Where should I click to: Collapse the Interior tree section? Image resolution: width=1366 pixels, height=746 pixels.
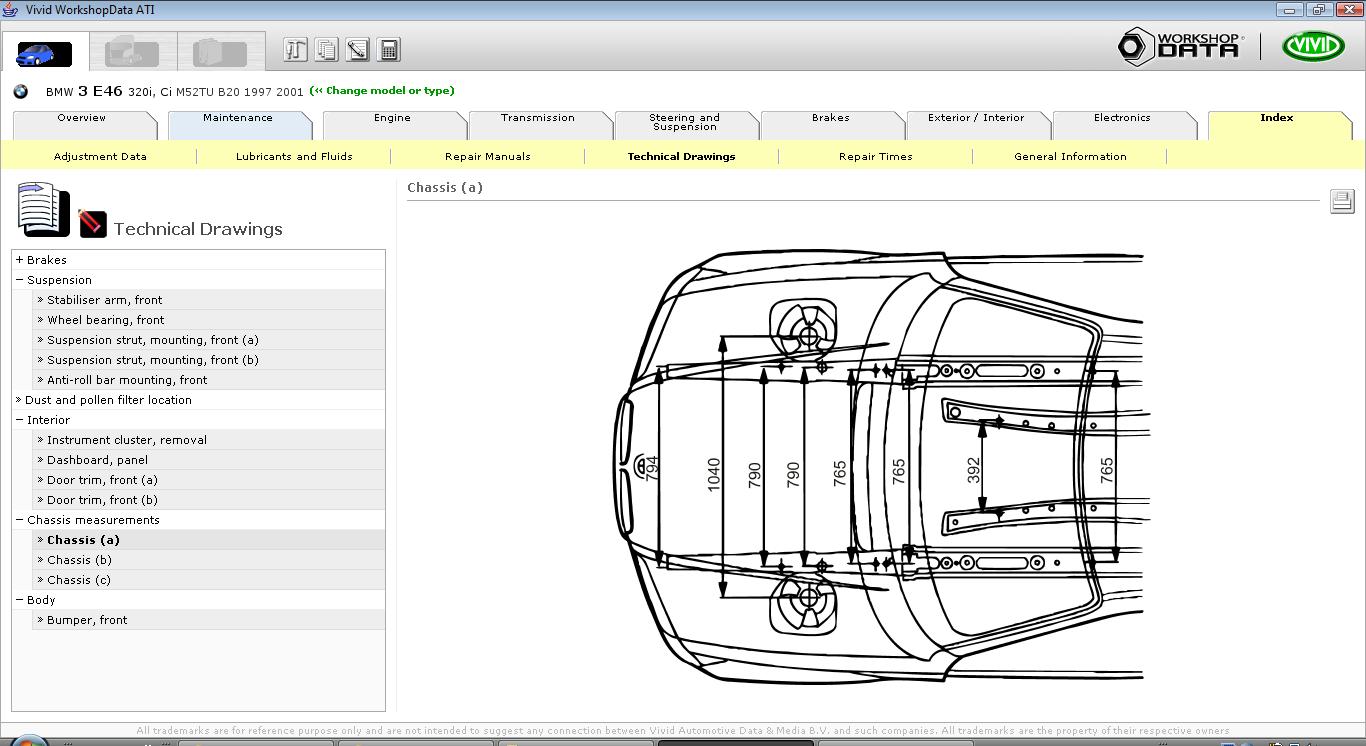click(20, 420)
